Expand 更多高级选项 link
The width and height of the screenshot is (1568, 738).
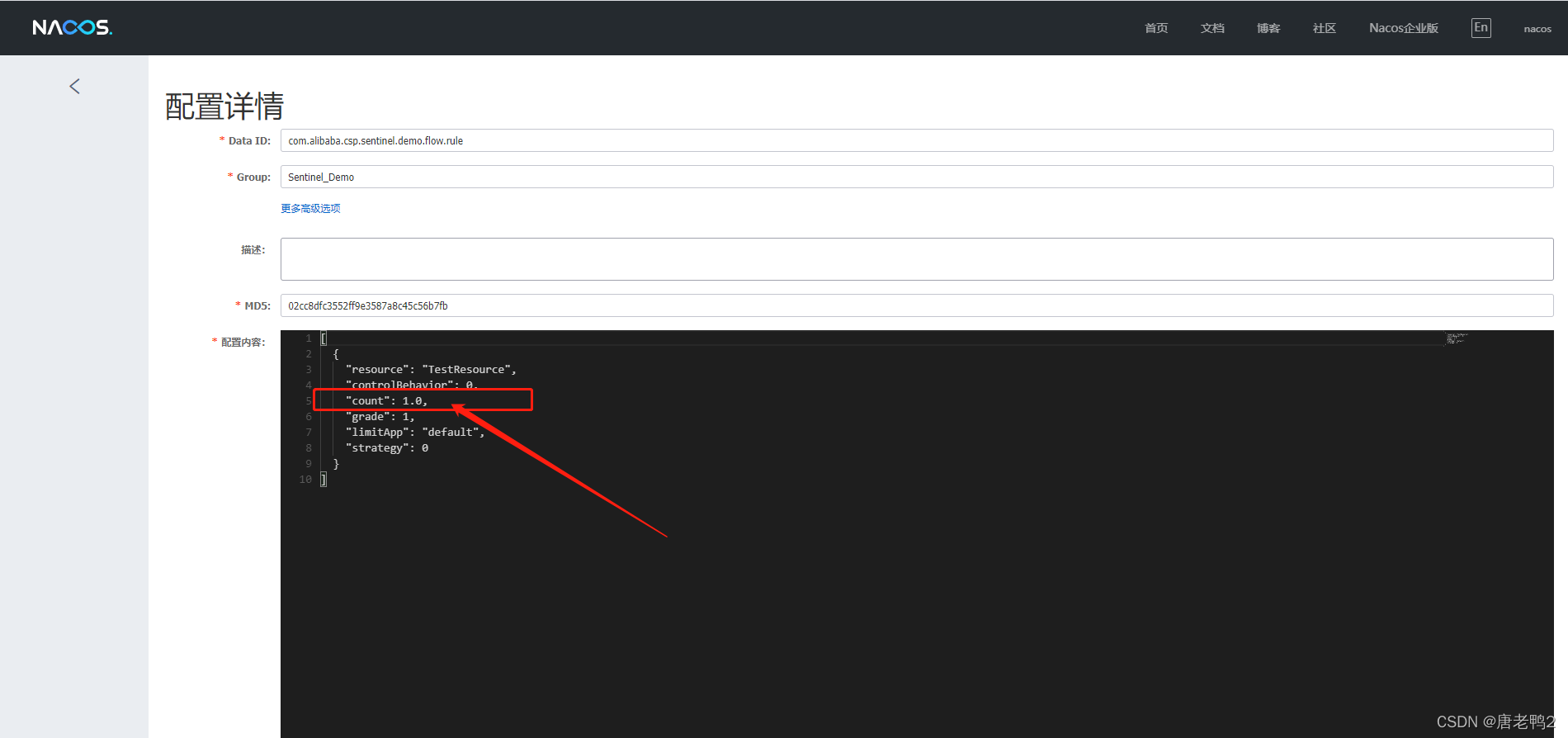[310, 209]
